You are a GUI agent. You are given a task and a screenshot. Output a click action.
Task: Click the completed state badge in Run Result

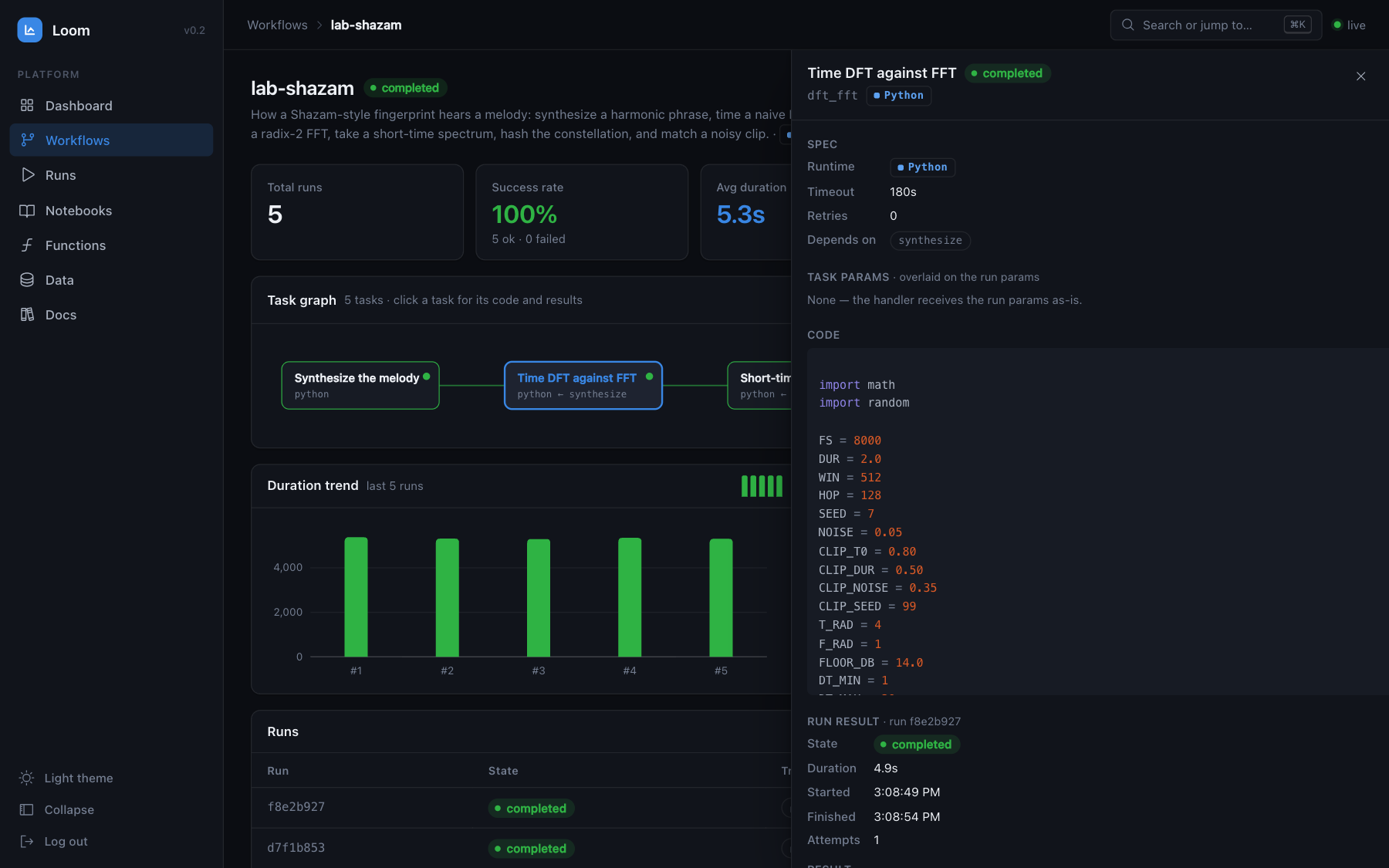(917, 745)
